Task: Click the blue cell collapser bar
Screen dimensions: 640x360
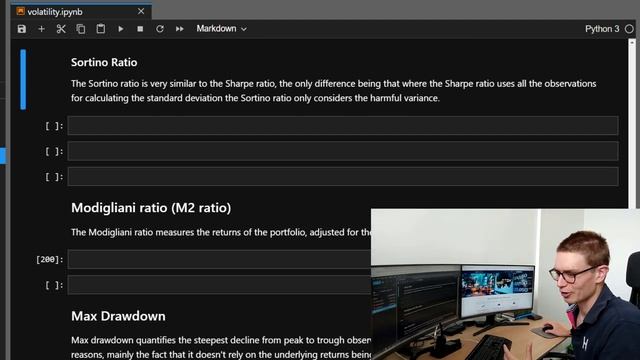Action: click(x=23, y=80)
